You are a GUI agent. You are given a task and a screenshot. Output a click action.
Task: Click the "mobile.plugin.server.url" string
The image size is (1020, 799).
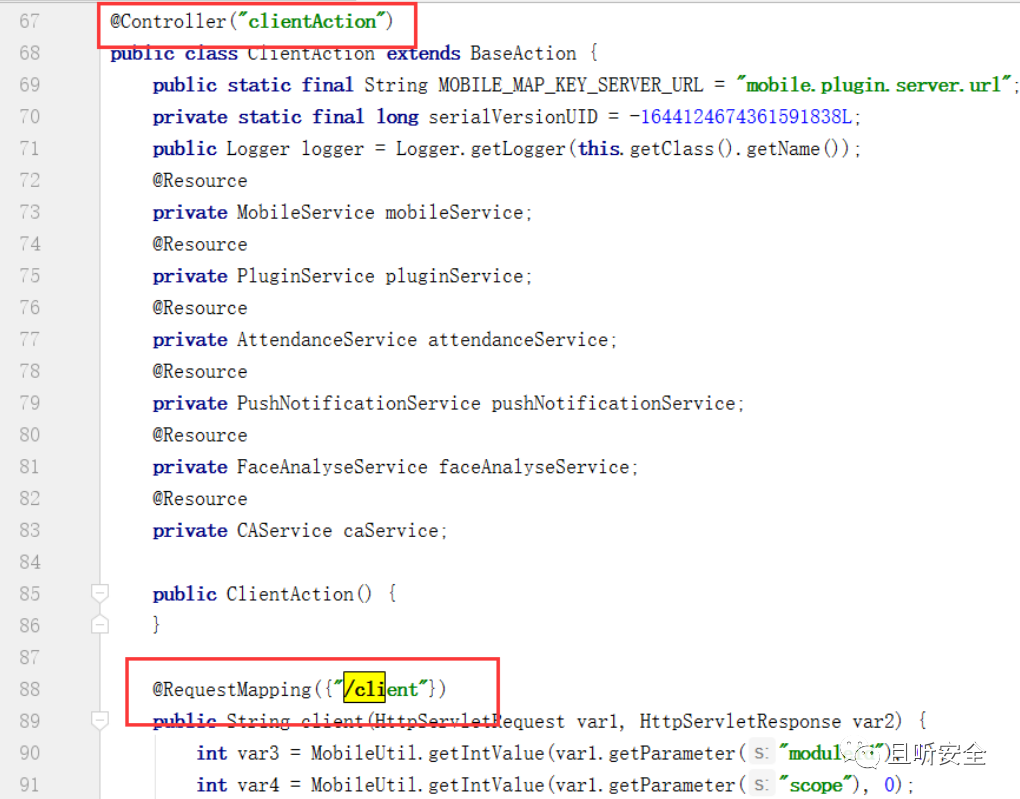pyautogui.click(x=875, y=85)
